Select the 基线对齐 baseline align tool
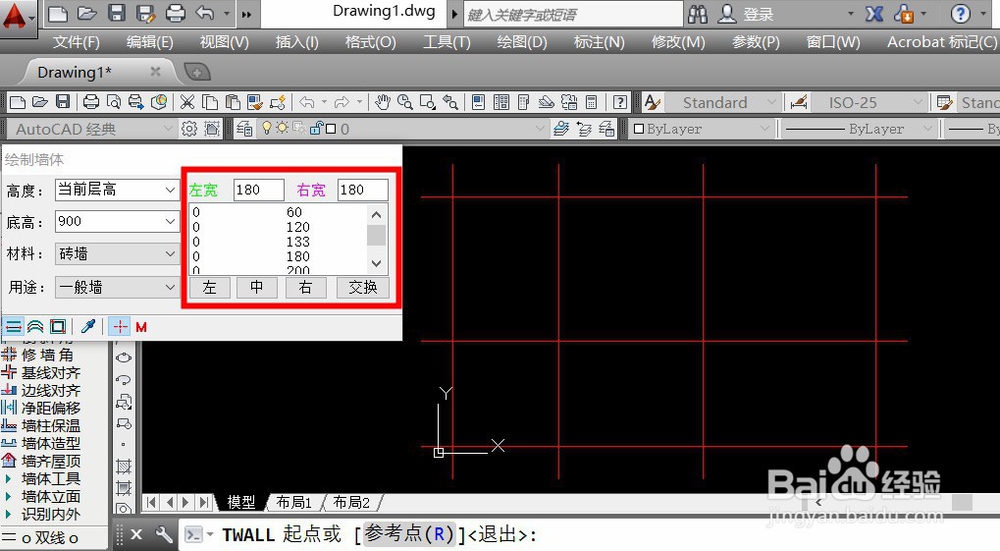The image size is (1000, 551). (42, 372)
